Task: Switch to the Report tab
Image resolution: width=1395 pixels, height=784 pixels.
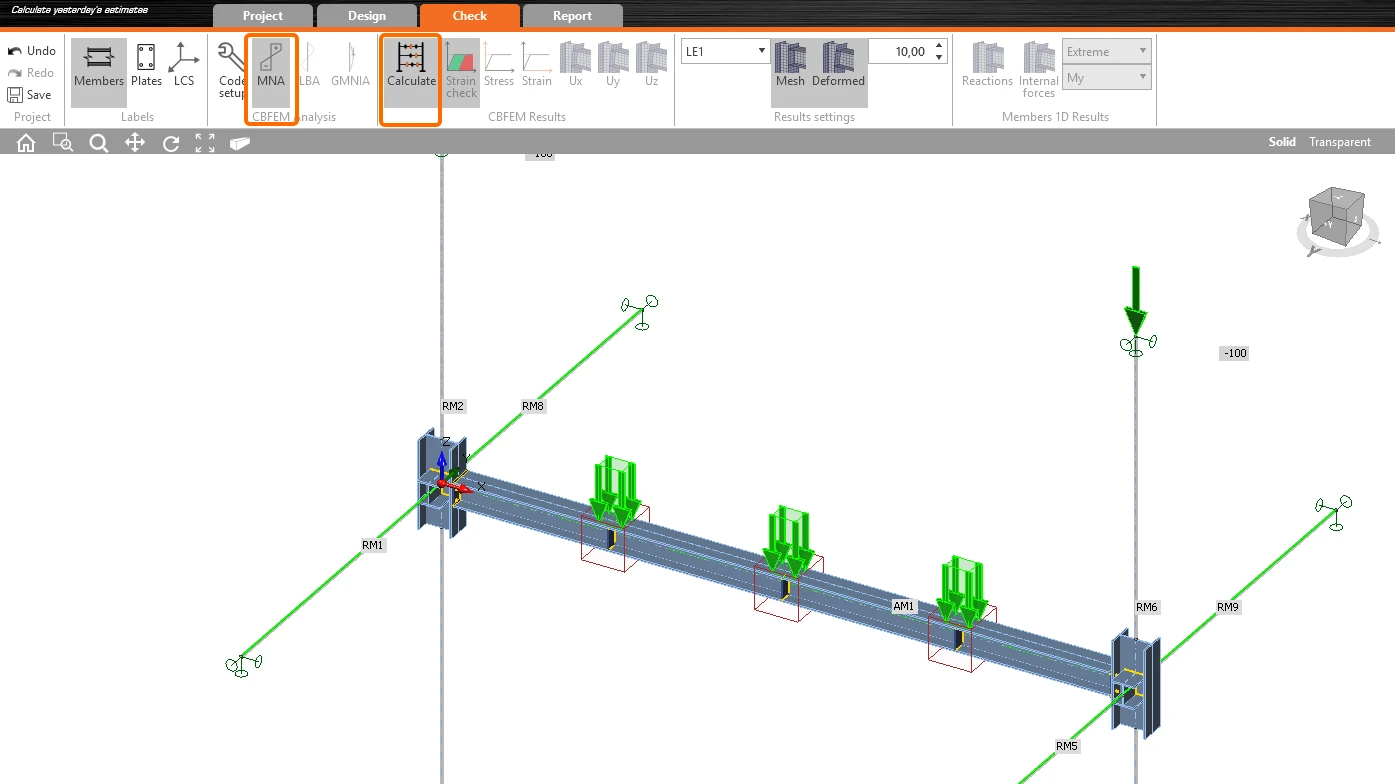Action: pyautogui.click(x=572, y=16)
